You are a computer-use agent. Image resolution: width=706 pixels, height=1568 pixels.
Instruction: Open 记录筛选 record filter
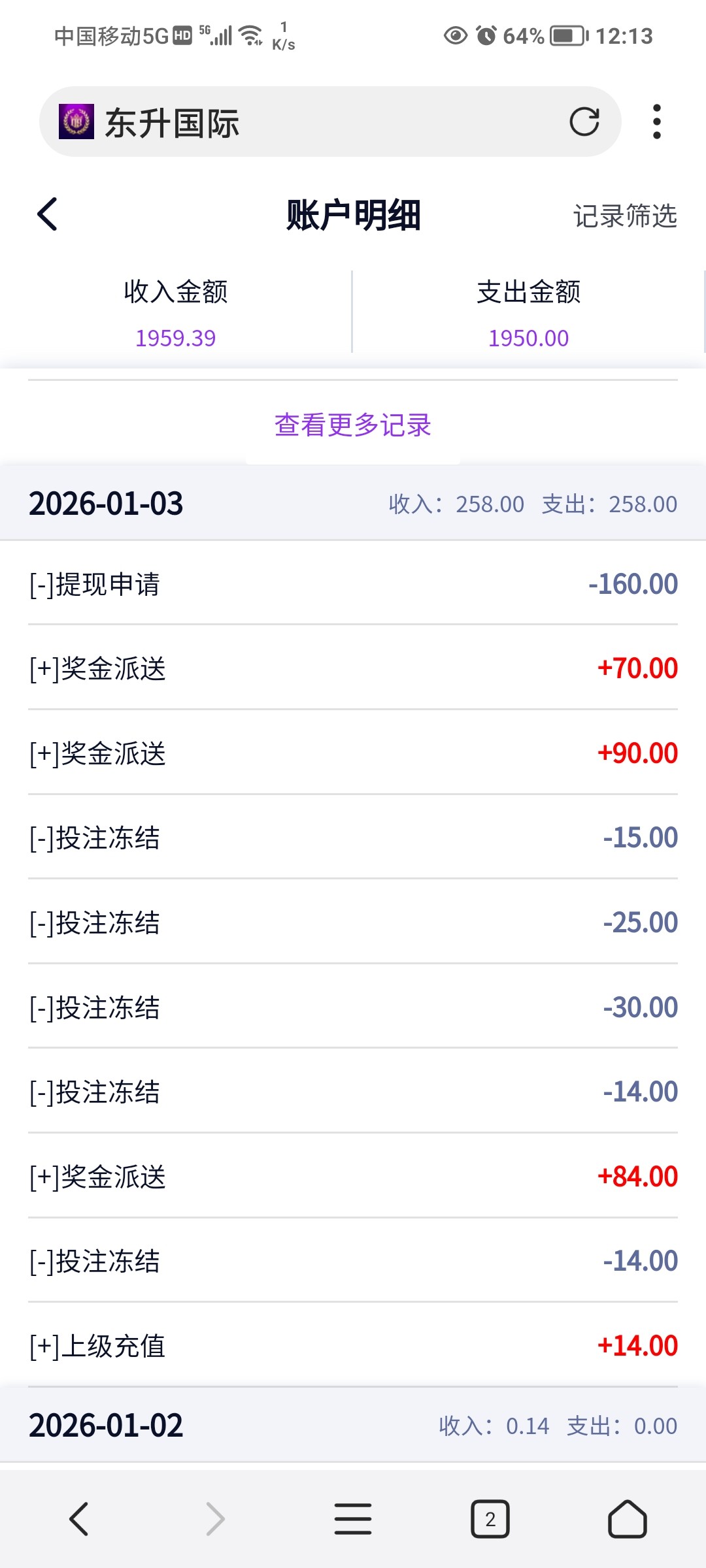click(625, 216)
